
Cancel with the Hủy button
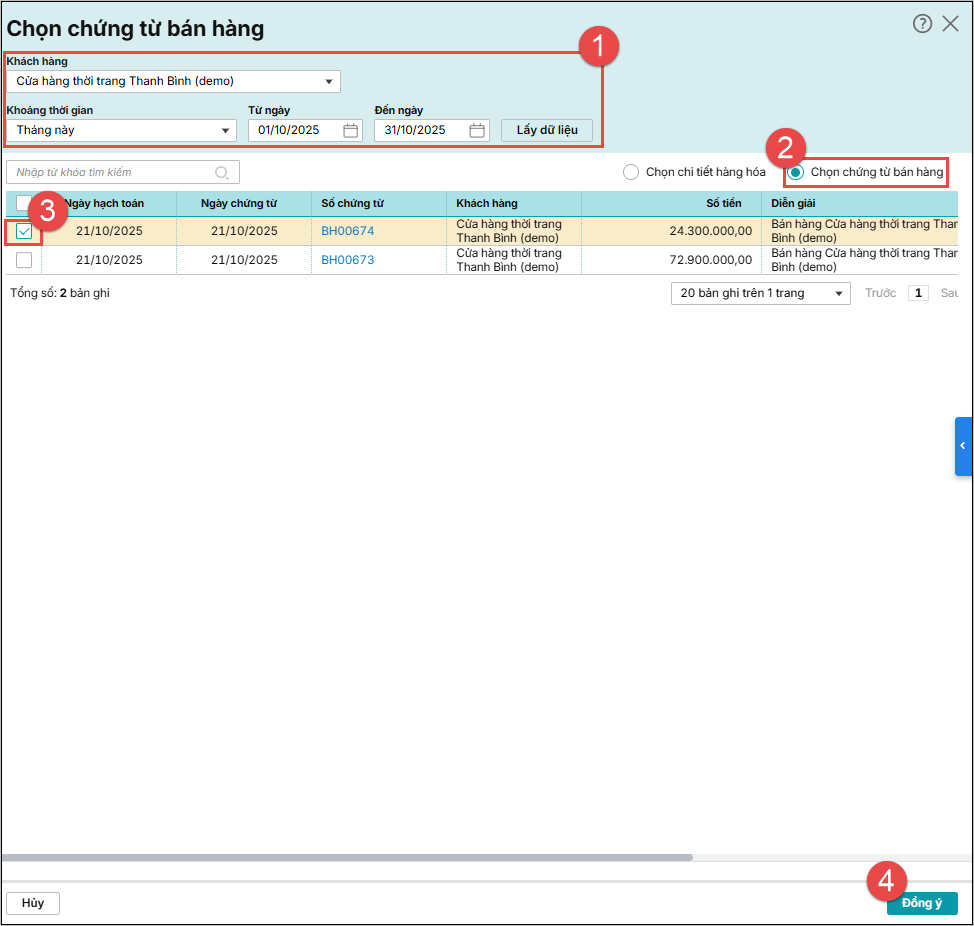tap(33, 903)
